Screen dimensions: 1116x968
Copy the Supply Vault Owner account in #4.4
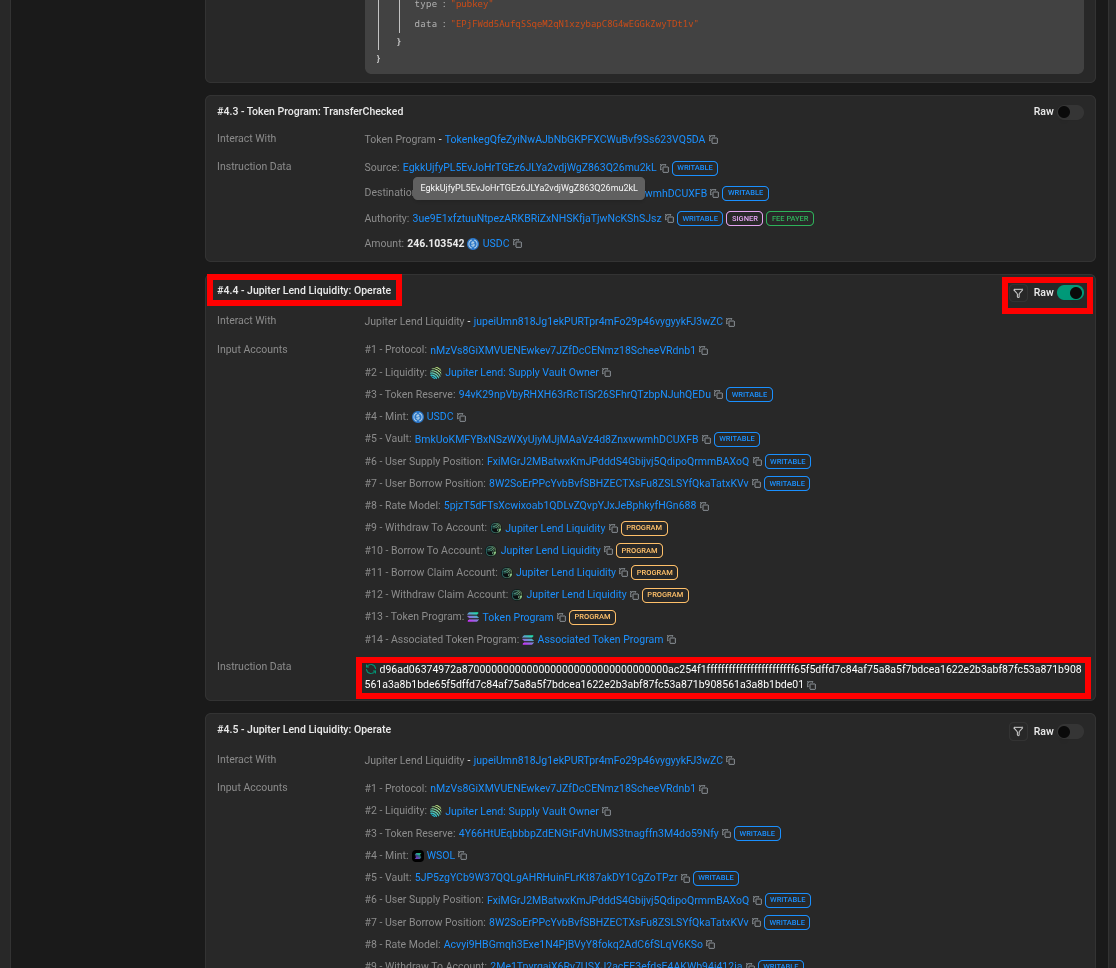click(606, 372)
